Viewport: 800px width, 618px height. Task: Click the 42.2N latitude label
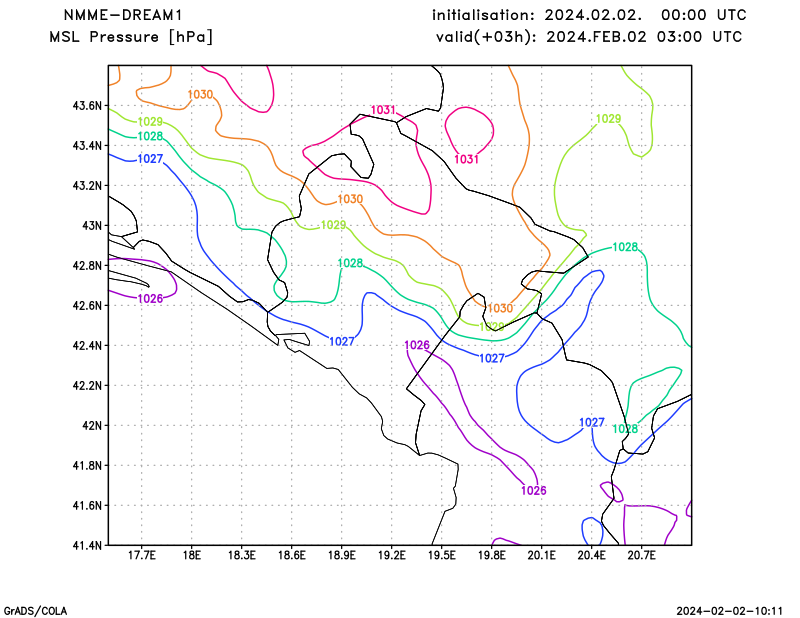[87, 385]
